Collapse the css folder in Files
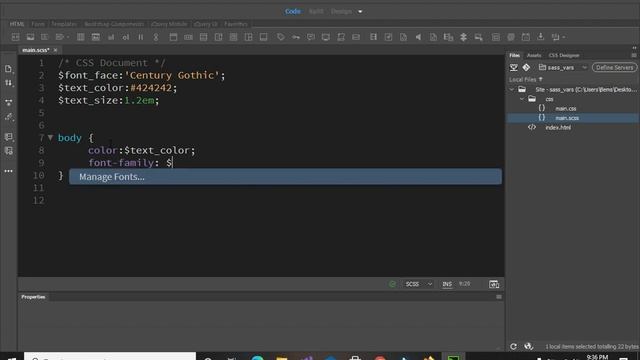640x360 pixels. point(522,99)
